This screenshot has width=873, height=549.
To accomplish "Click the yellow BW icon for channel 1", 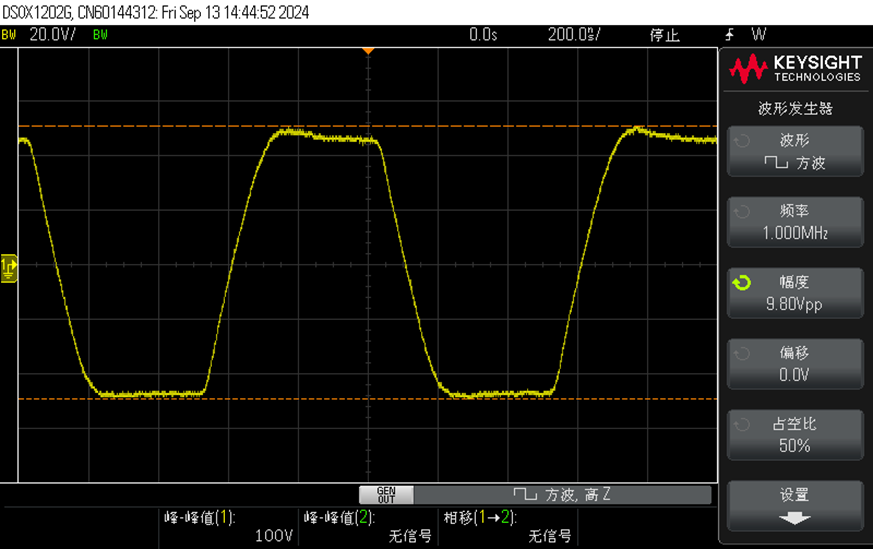I will (x=9, y=35).
